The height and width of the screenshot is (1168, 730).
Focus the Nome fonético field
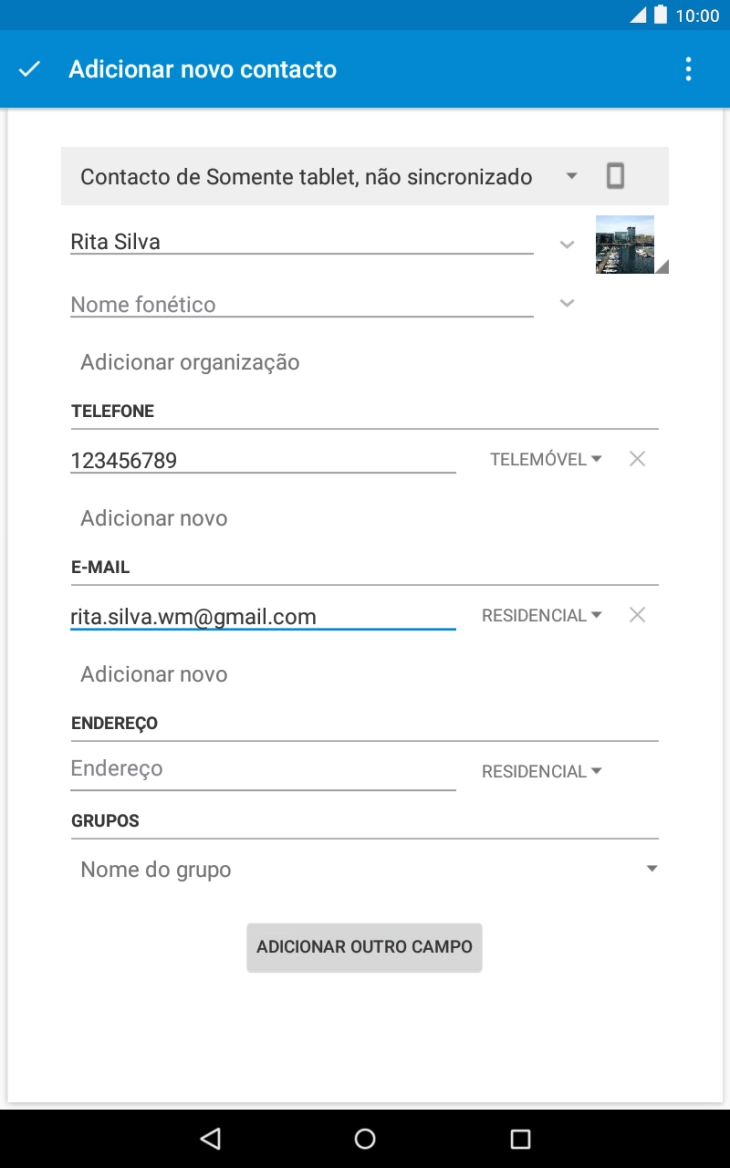[x=302, y=304]
